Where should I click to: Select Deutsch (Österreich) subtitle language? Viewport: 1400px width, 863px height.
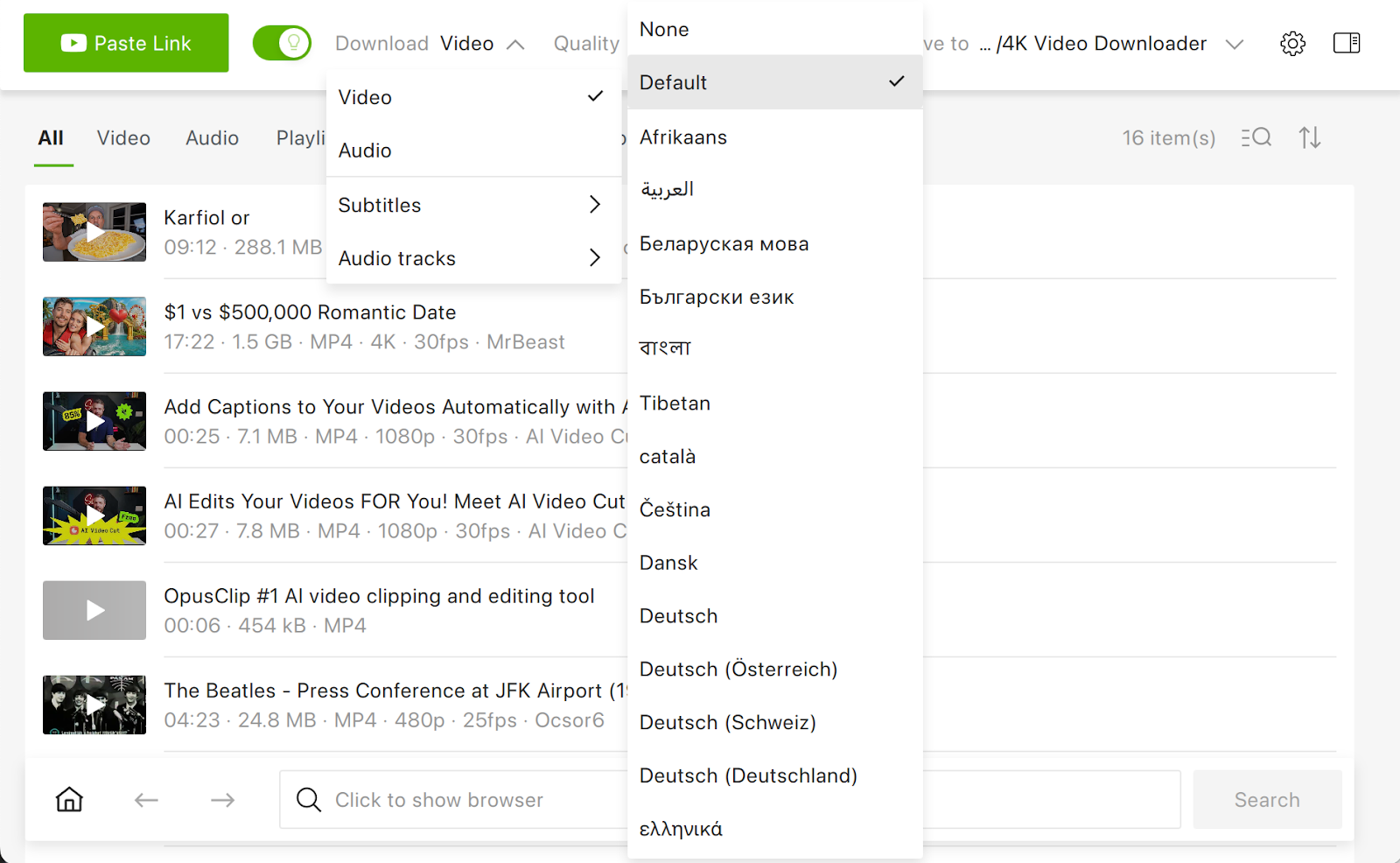click(x=775, y=670)
